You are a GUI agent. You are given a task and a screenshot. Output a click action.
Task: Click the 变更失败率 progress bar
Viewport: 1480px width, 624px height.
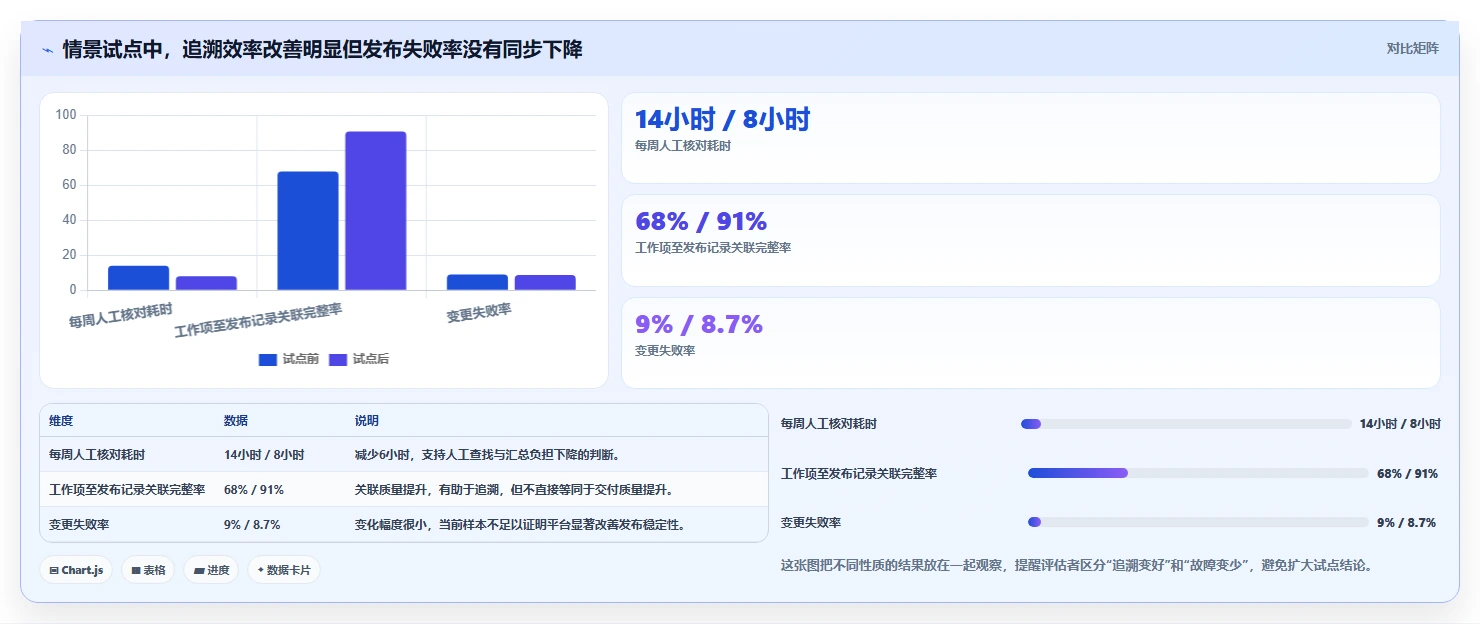click(x=1198, y=522)
